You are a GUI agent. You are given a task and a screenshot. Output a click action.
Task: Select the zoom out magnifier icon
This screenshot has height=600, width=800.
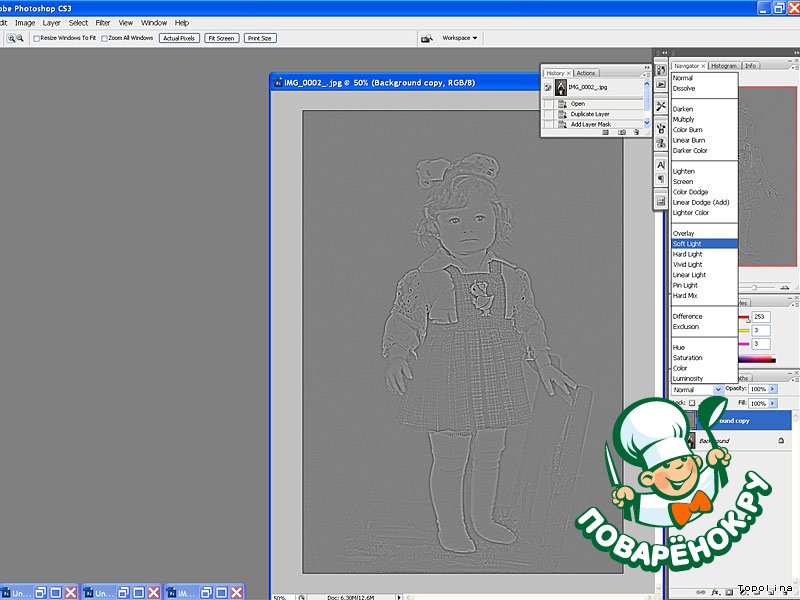(x=21, y=38)
